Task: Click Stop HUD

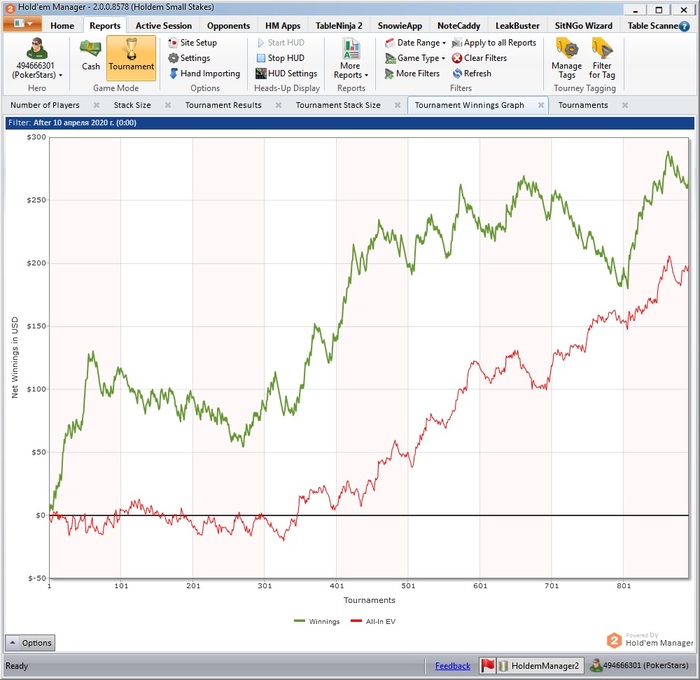Action: click(x=281, y=58)
